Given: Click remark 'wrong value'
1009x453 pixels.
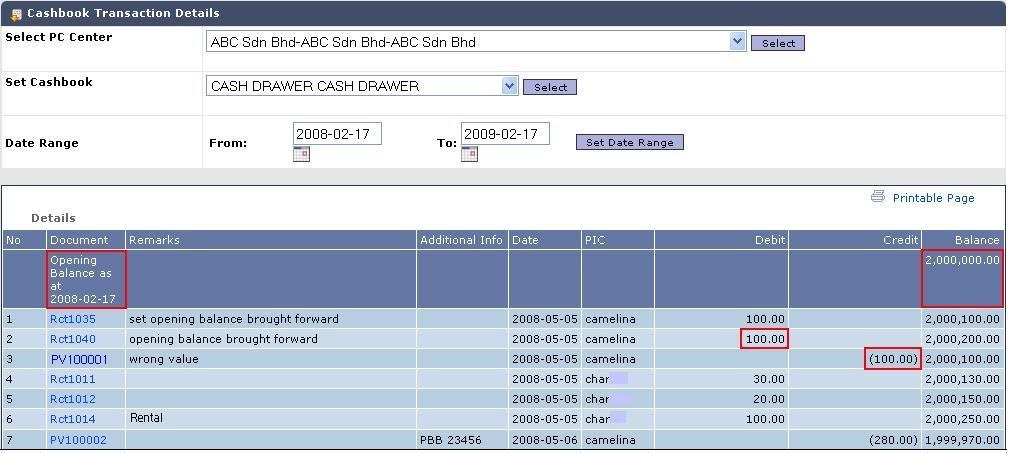Looking at the screenshot, I should coord(164,359).
